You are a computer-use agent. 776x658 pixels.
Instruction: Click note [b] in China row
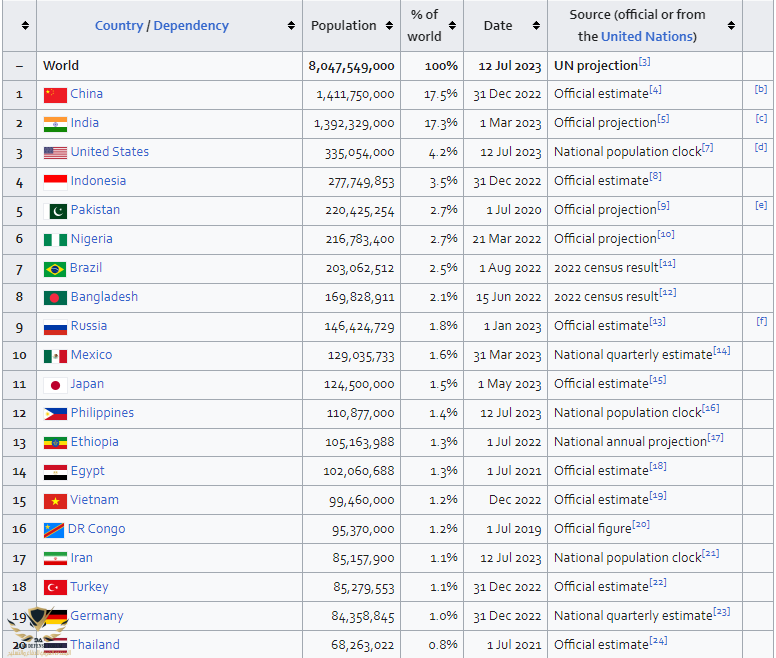pyautogui.click(x=761, y=89)
